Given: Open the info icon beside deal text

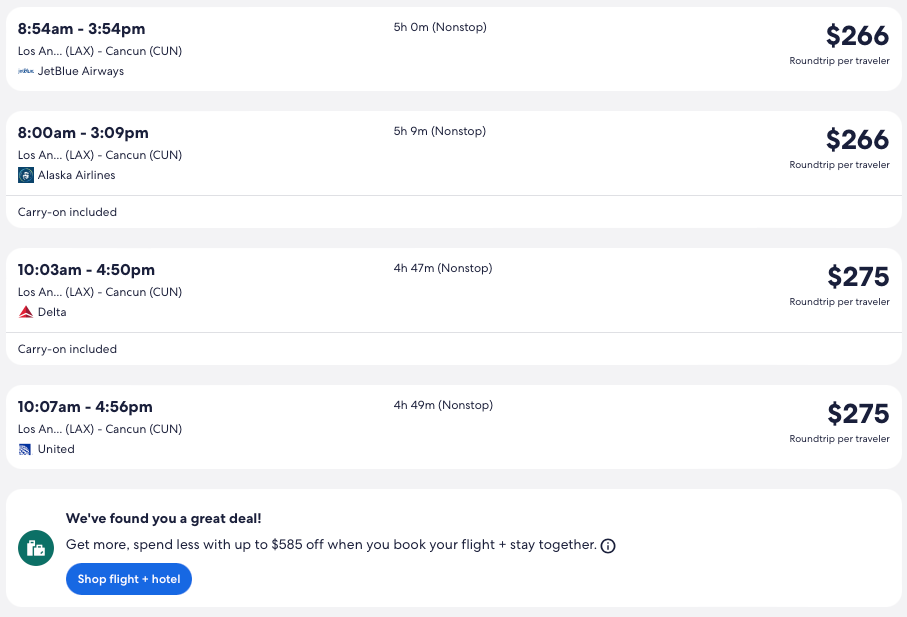Looking at the screenshot, I should [608, 546].
